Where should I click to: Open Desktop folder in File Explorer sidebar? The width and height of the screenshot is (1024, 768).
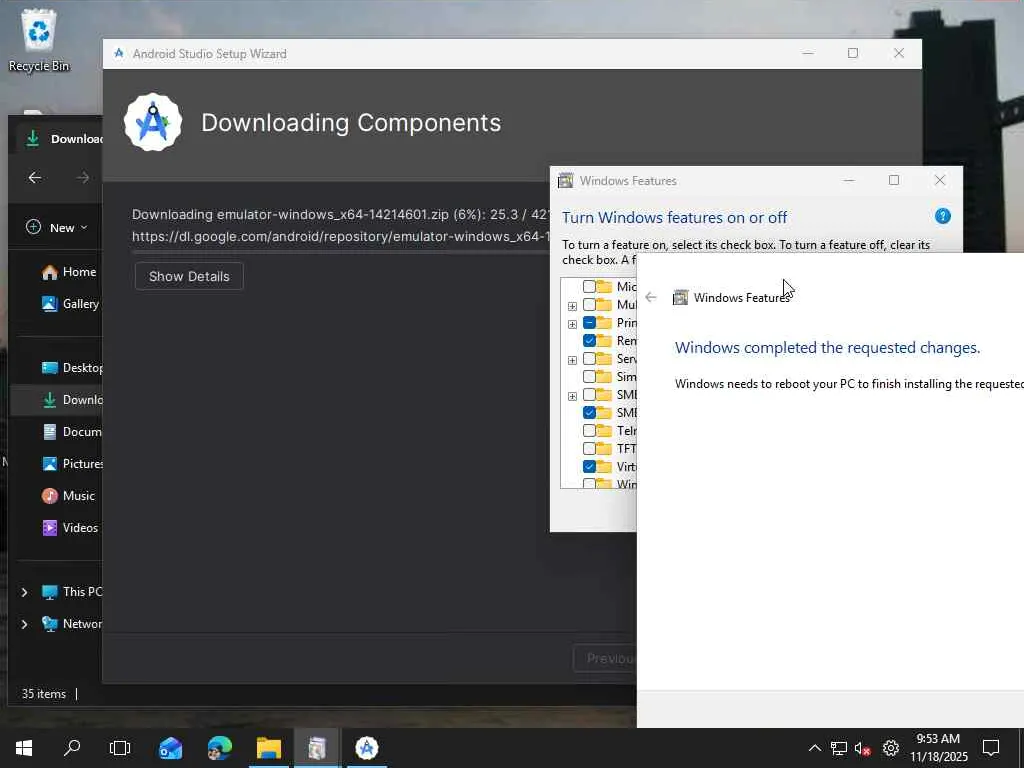pos(71,368)
